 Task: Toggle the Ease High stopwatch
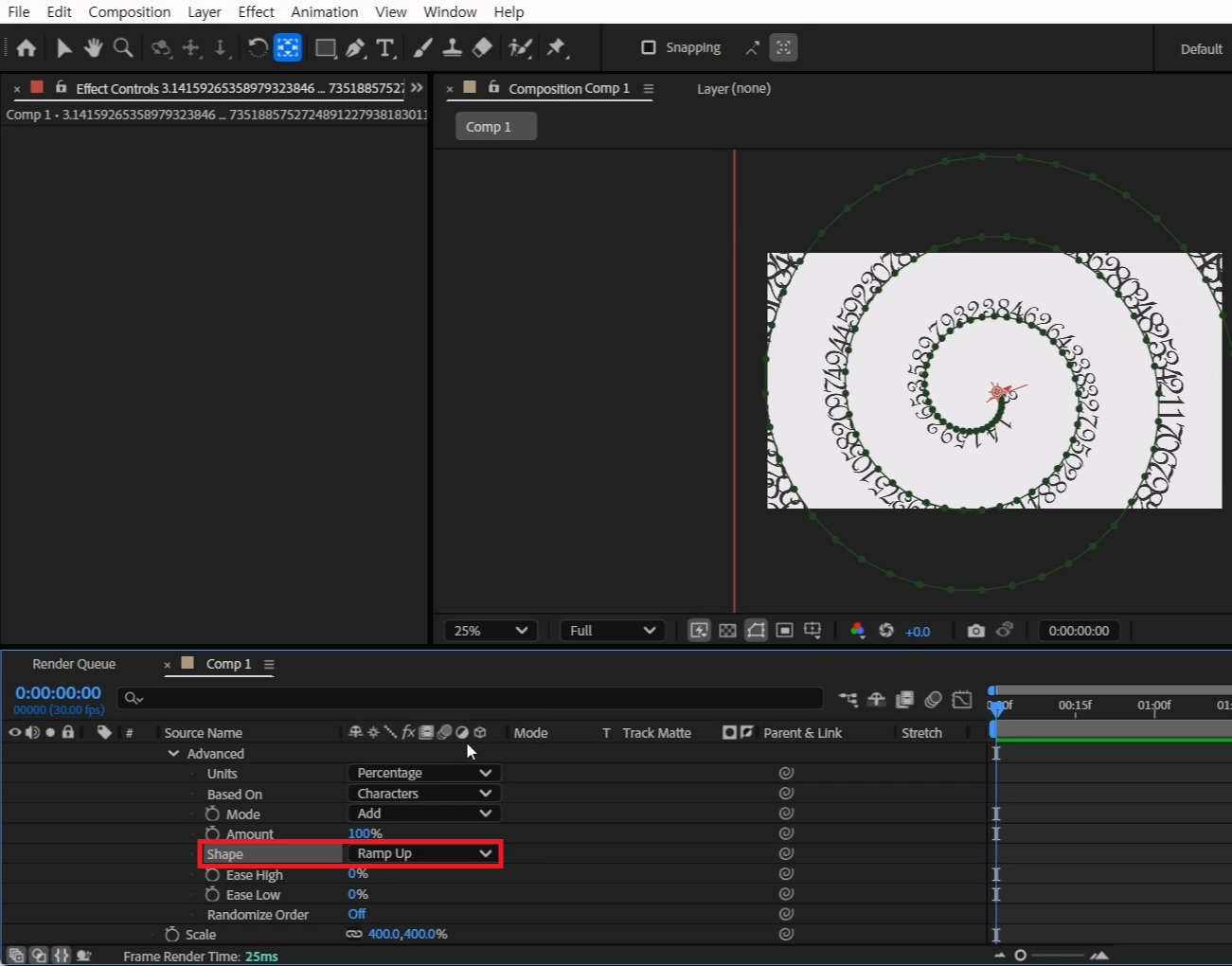pos(212,874)
